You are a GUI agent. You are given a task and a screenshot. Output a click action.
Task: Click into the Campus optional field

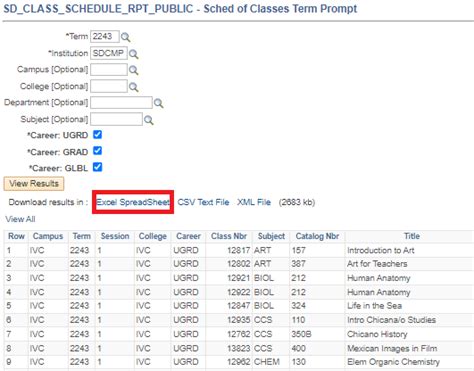[109, 70]
